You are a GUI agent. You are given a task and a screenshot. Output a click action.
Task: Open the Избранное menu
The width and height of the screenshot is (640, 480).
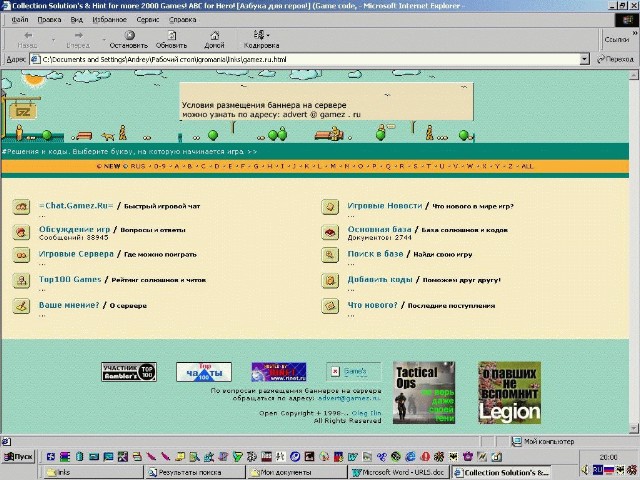point(109,20)
